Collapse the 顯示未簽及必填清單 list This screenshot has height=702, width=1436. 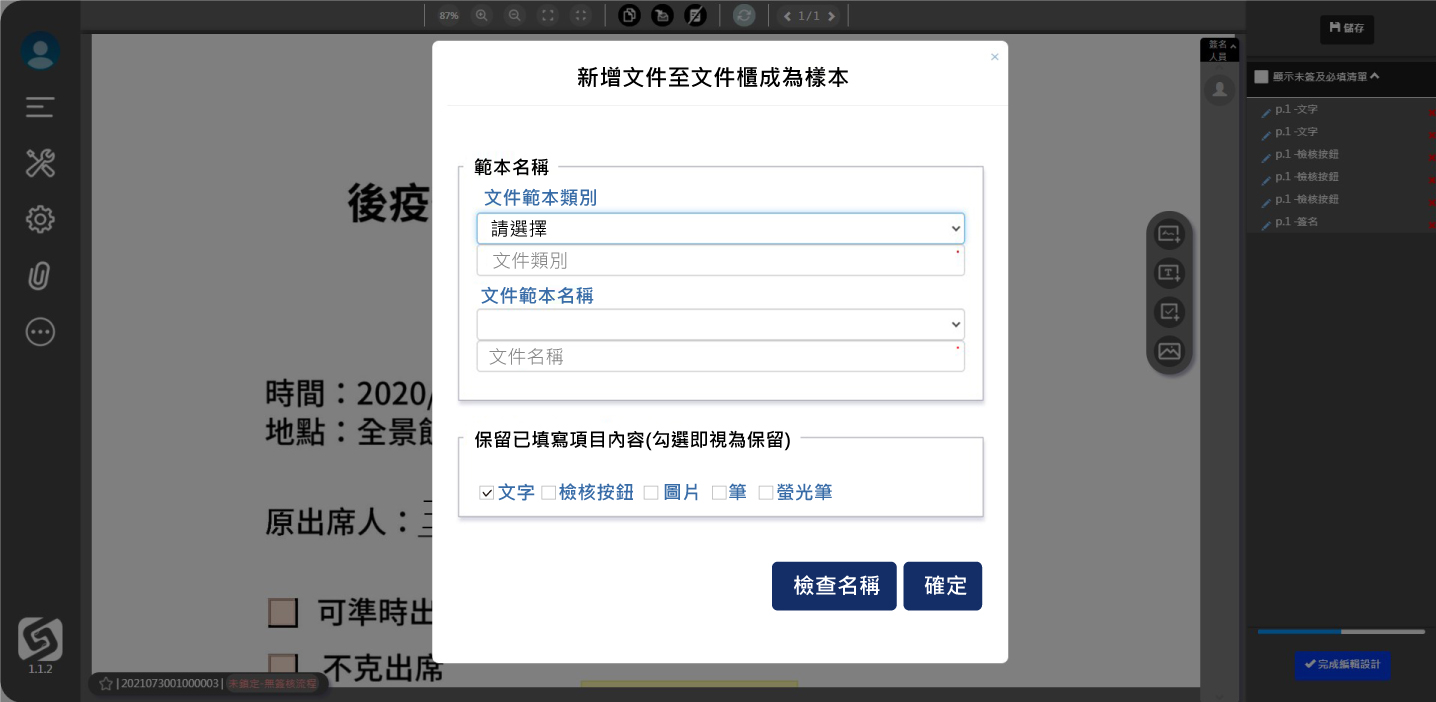[1374, 76]
